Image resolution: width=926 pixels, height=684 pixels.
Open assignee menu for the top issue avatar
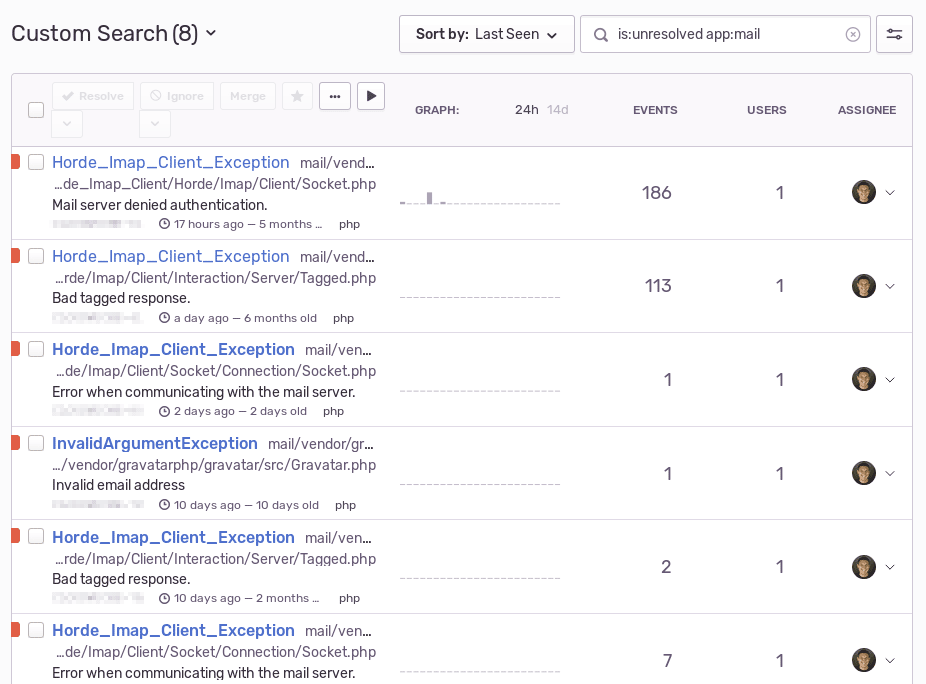[864, 191]
